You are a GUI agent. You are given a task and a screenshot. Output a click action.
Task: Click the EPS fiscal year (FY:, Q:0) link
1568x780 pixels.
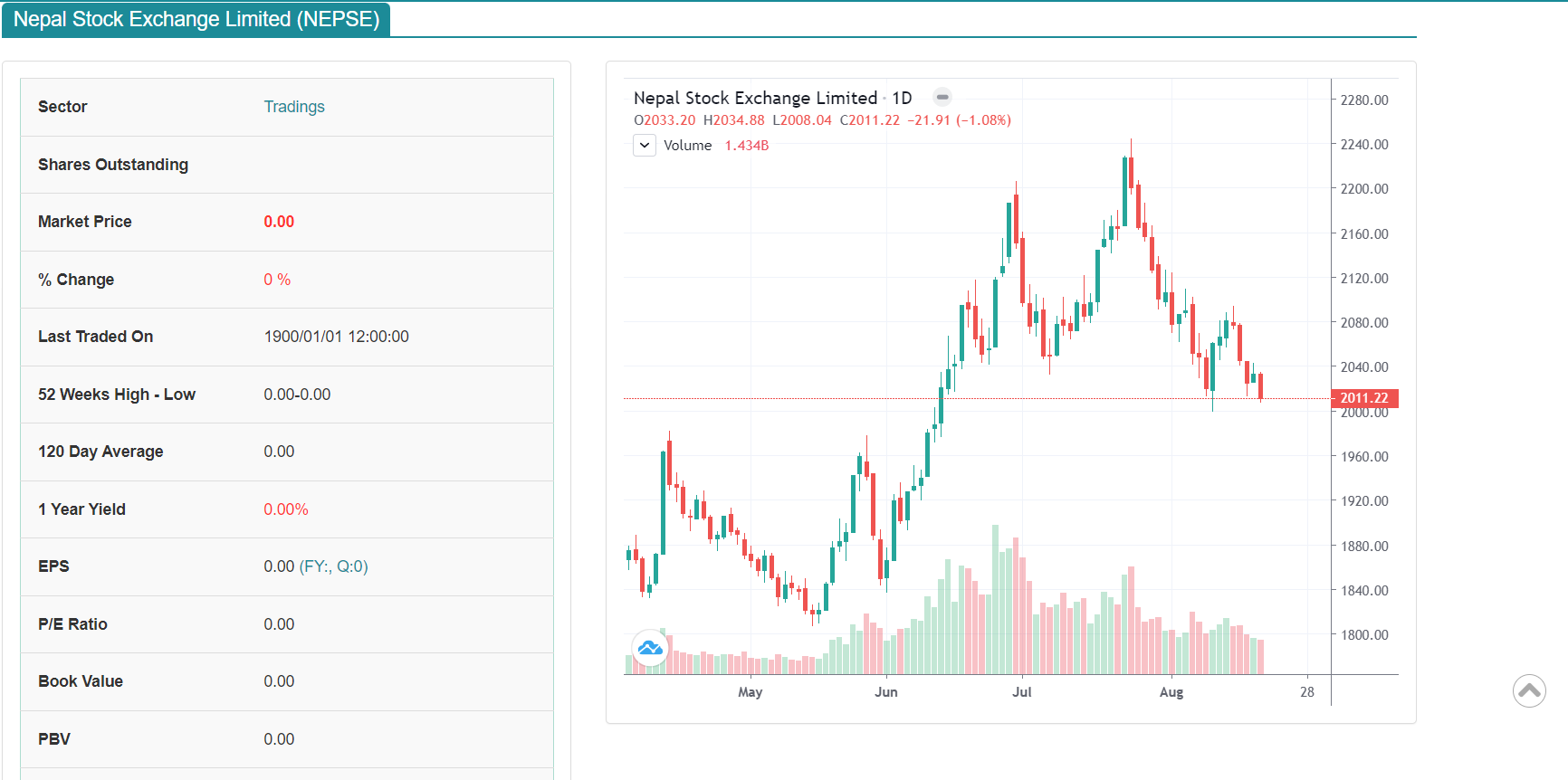coord(333,566)
